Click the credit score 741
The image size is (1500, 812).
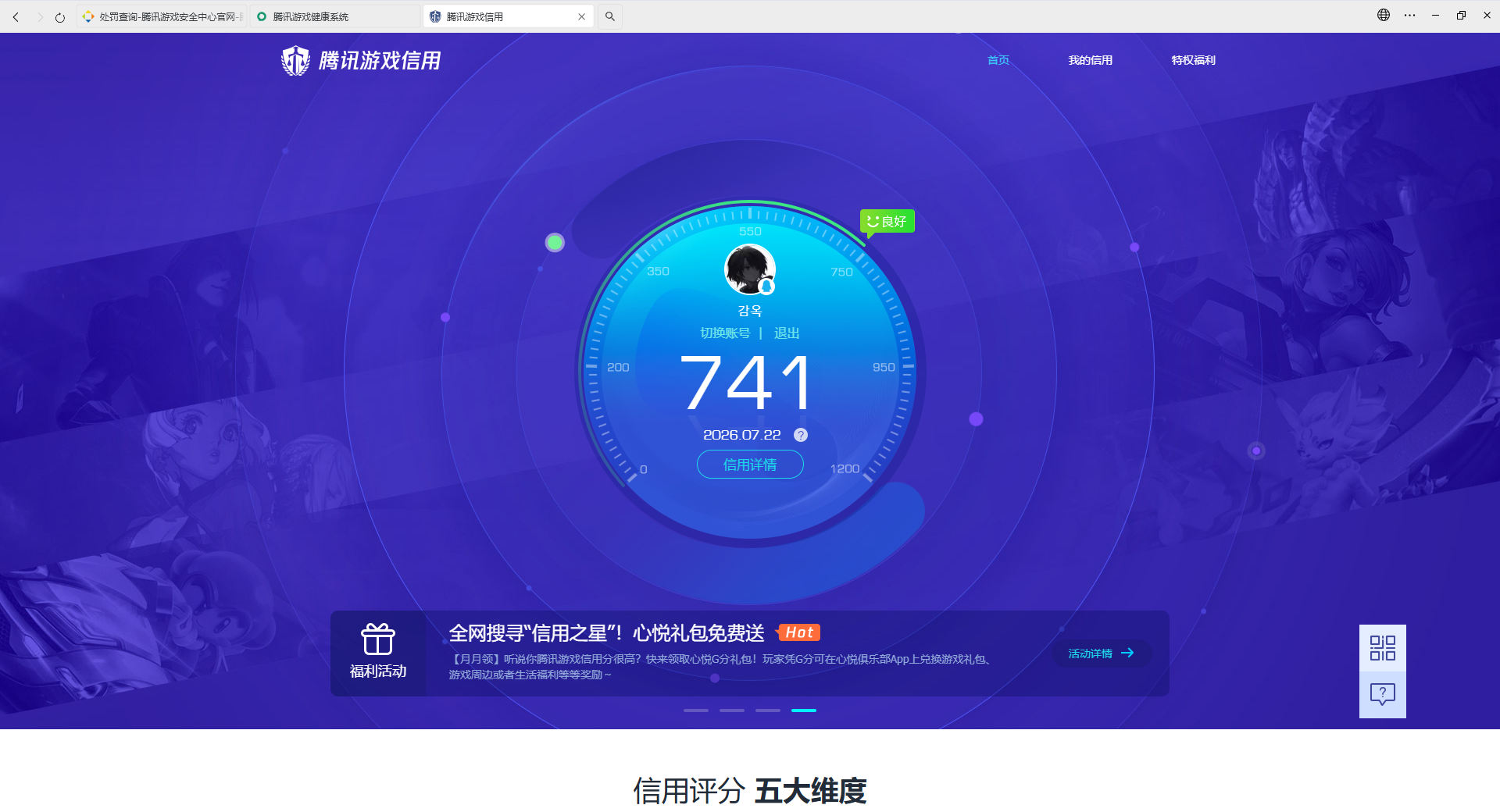coord(747,382)
